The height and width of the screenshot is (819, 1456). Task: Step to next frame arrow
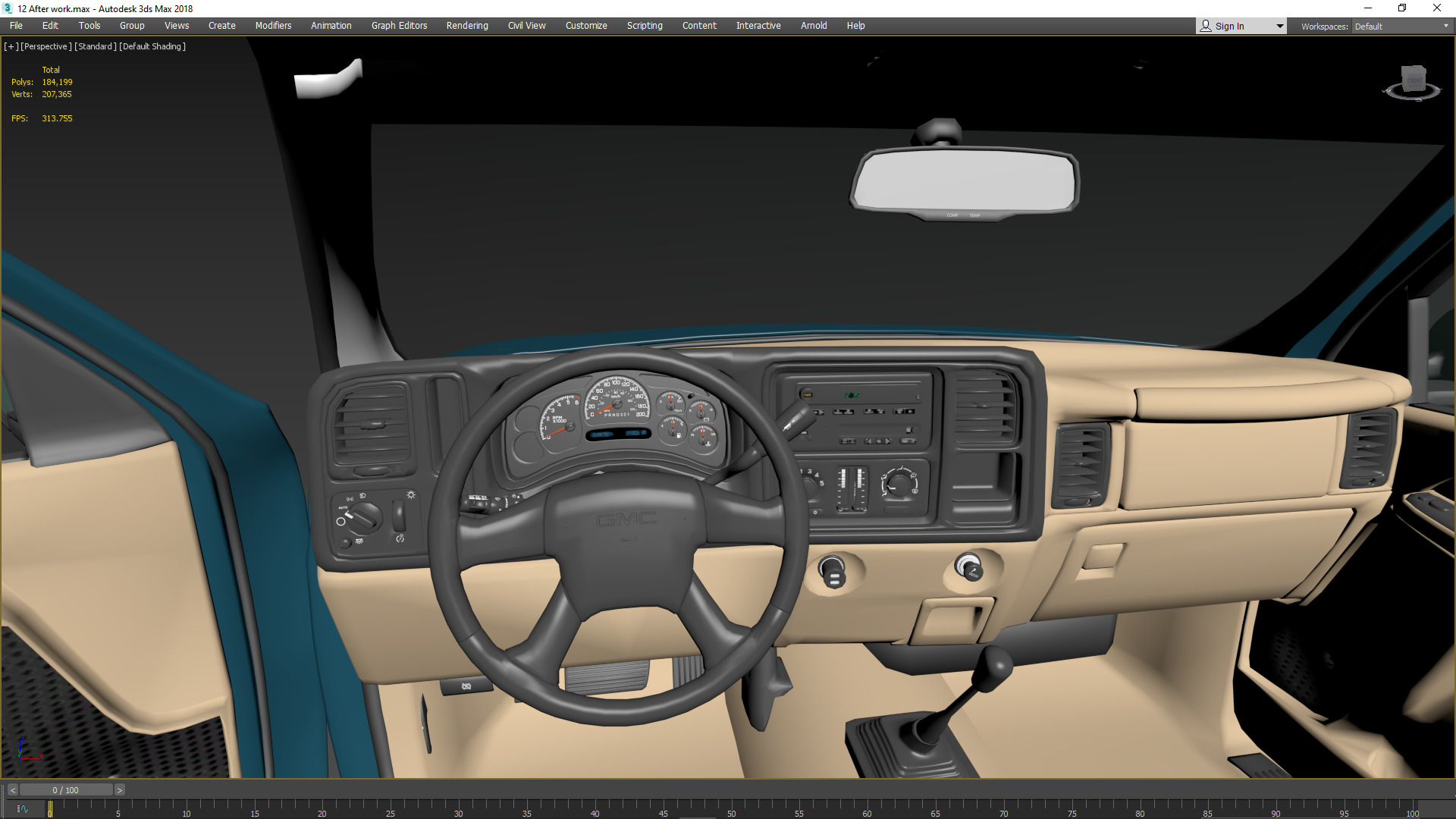pyautogui.click(x=120, y=790)
